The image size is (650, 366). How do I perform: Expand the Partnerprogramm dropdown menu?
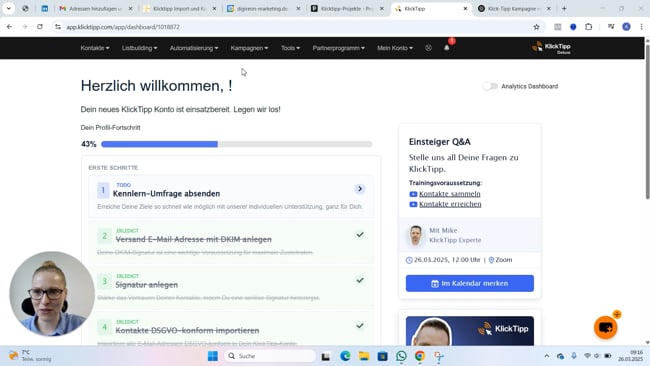point(339,48)
